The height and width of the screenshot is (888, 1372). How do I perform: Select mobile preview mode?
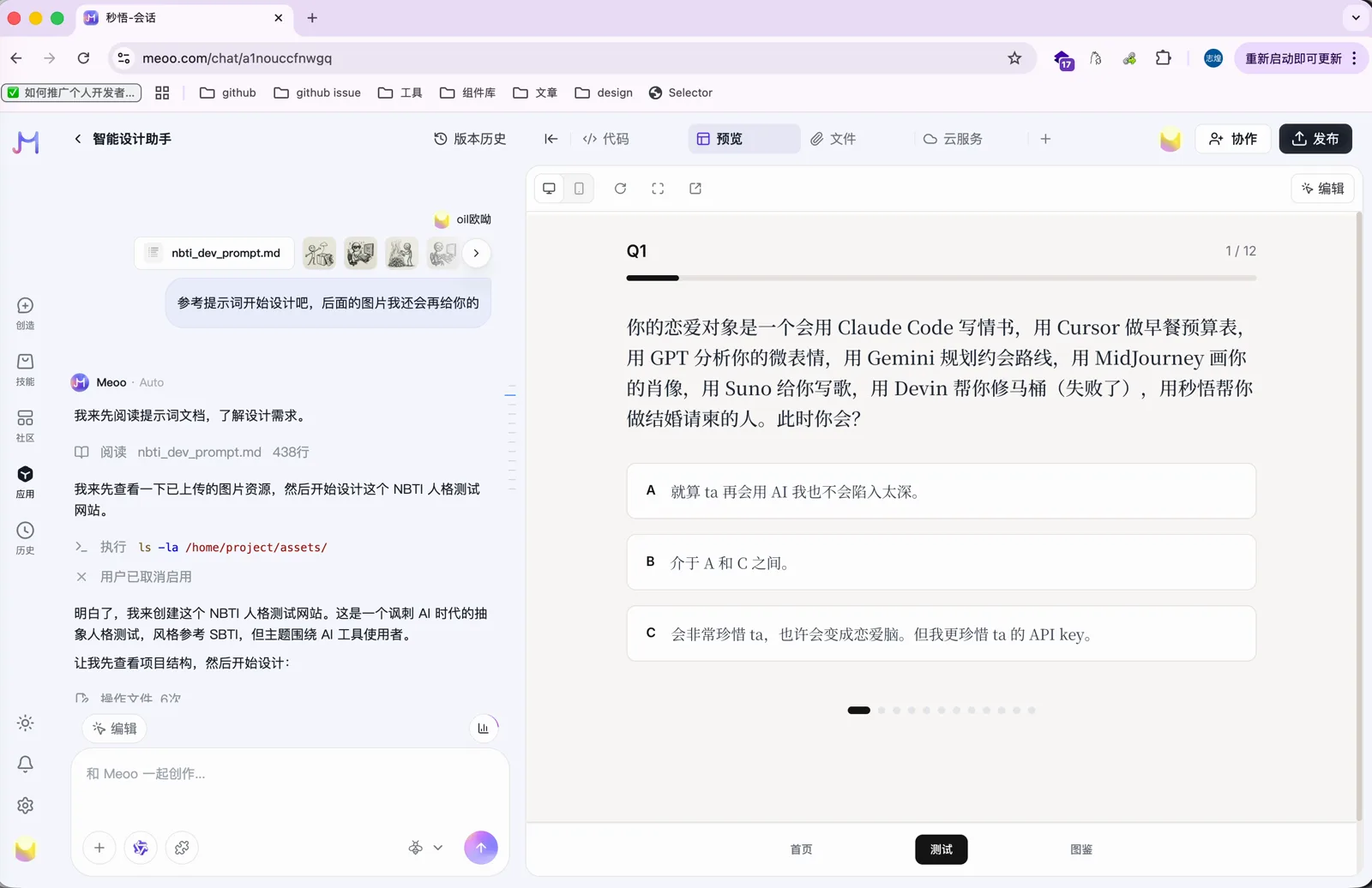pyautogui.click(x=579, y=189)
